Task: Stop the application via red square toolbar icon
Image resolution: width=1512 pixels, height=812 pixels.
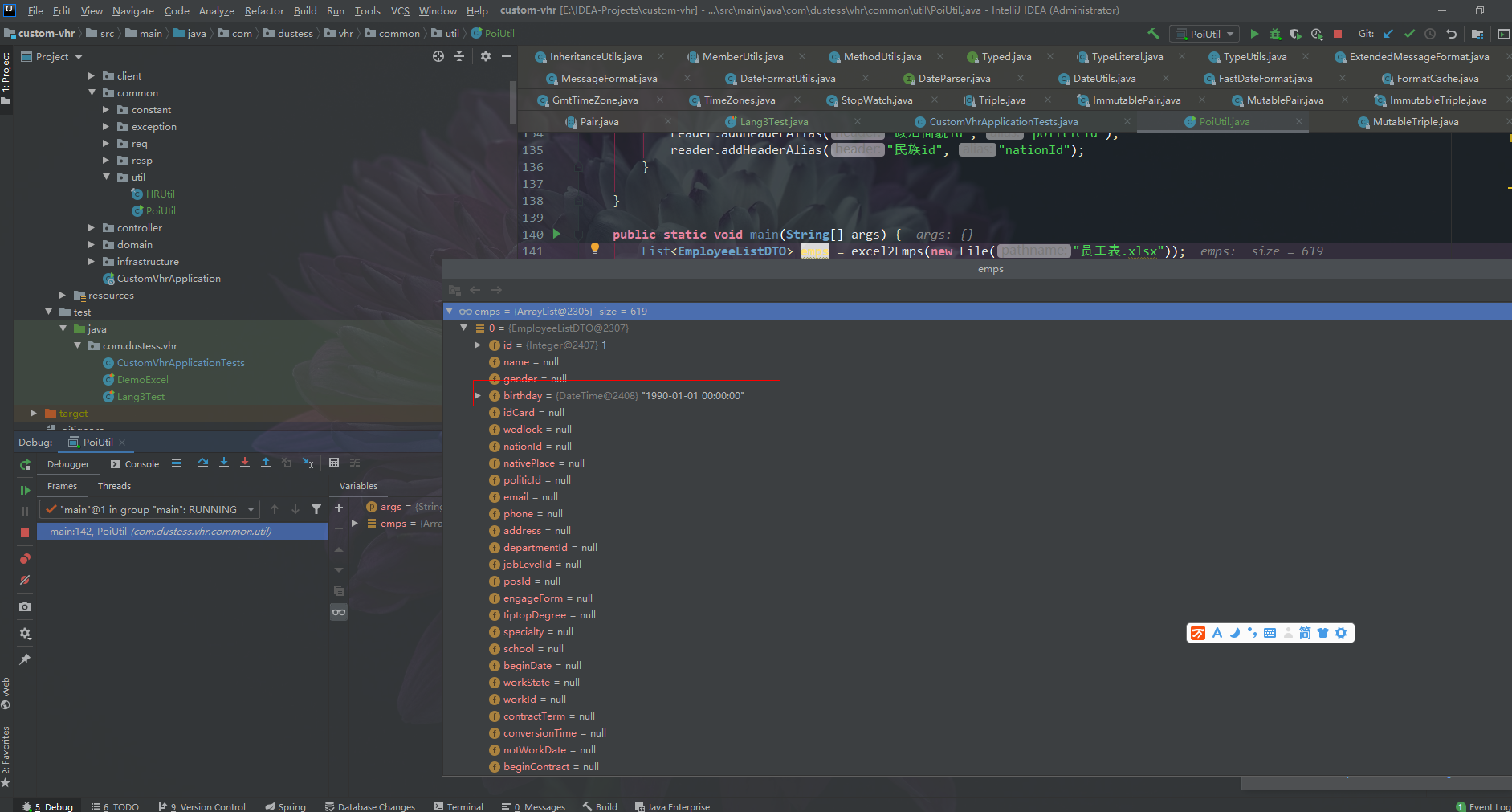Action: 1337,34
